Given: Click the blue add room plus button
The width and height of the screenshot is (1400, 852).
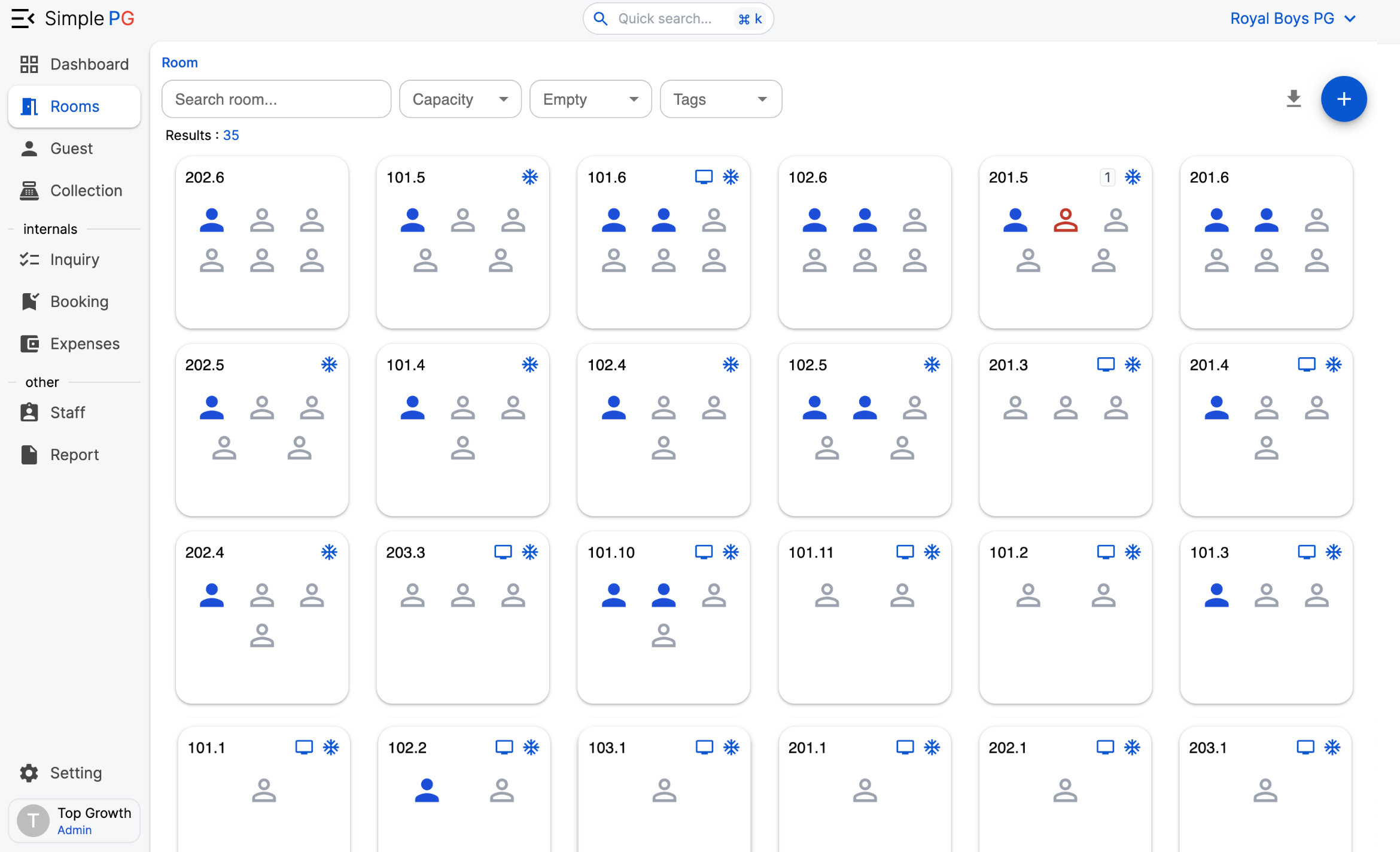Looking at the screenshot, I should coord(1343,99).
